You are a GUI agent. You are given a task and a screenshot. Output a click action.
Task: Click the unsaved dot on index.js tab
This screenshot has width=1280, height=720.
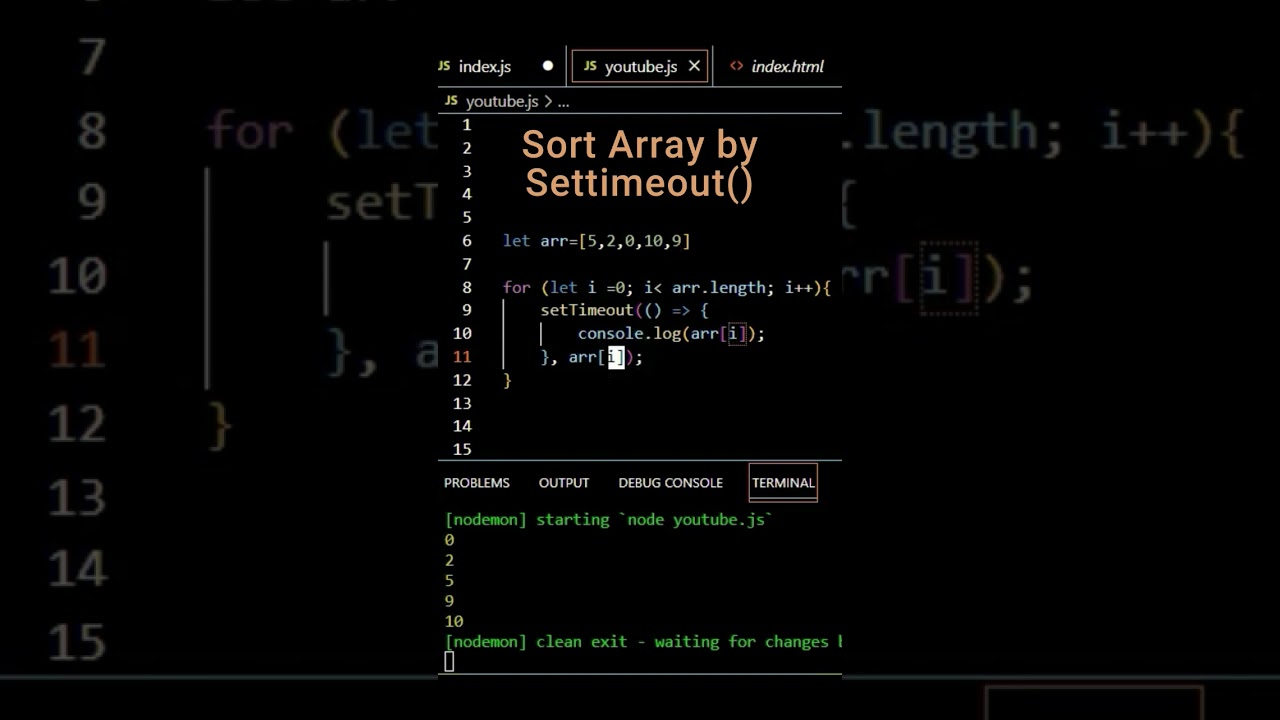point(547,66)
